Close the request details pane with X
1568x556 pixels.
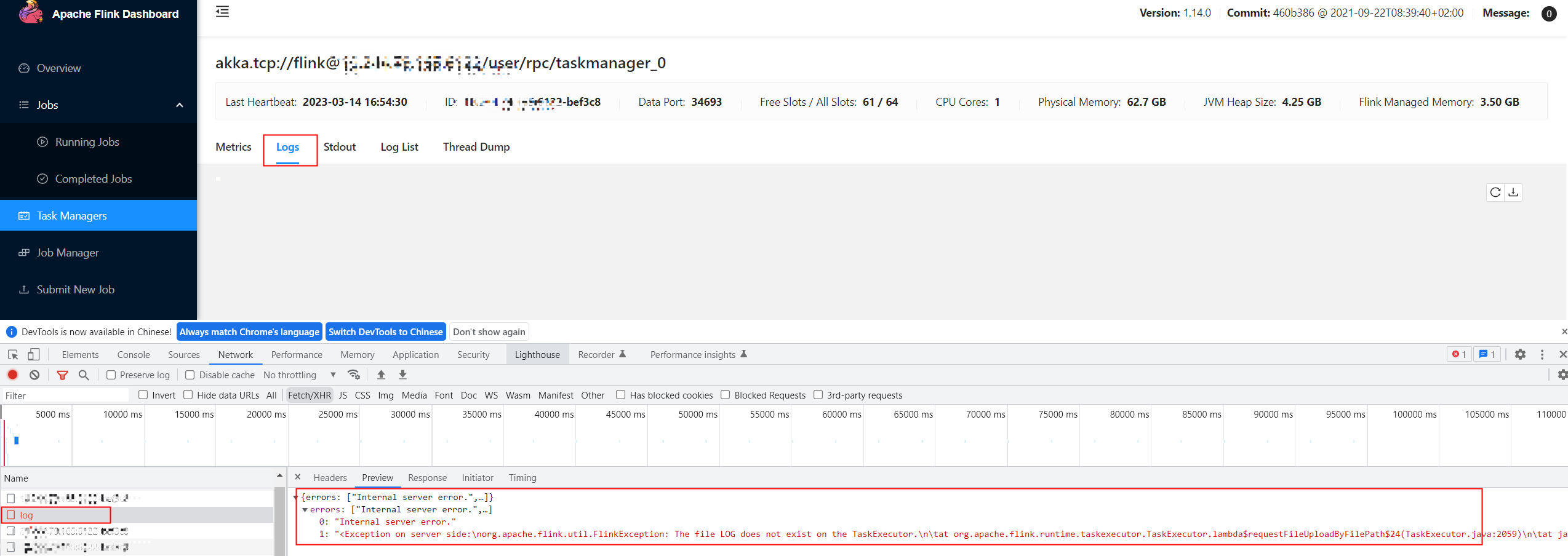tap(298, 477)
